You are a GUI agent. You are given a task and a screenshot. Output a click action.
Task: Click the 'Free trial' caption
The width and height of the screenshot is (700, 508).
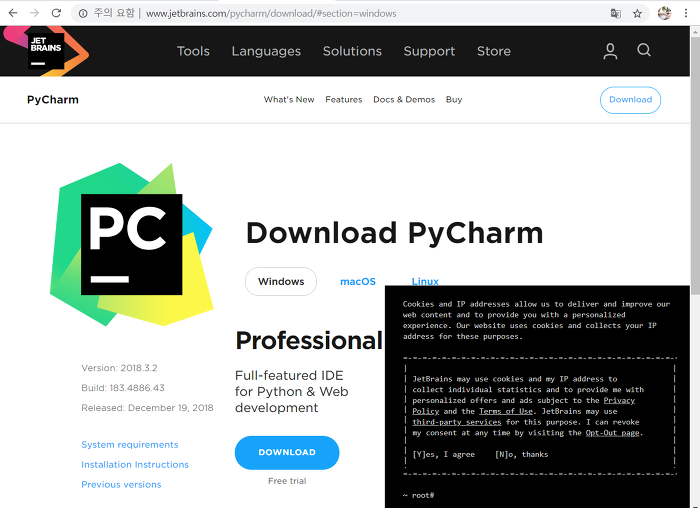pyautogui.click(x=287, y=481)
